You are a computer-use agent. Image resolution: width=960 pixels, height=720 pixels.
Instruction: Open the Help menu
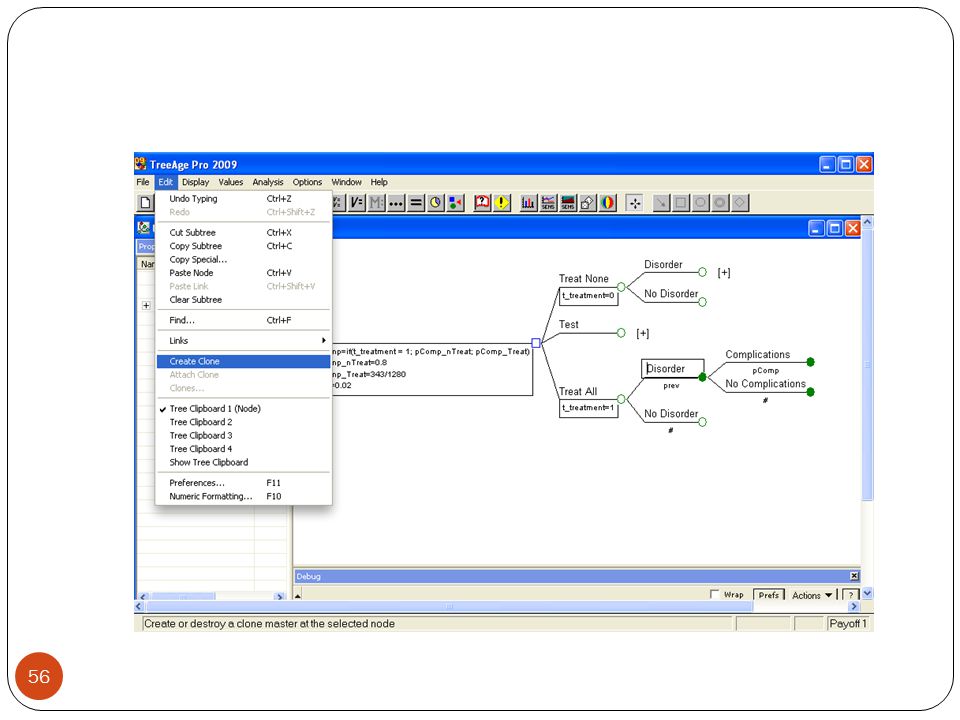(379, 182)
